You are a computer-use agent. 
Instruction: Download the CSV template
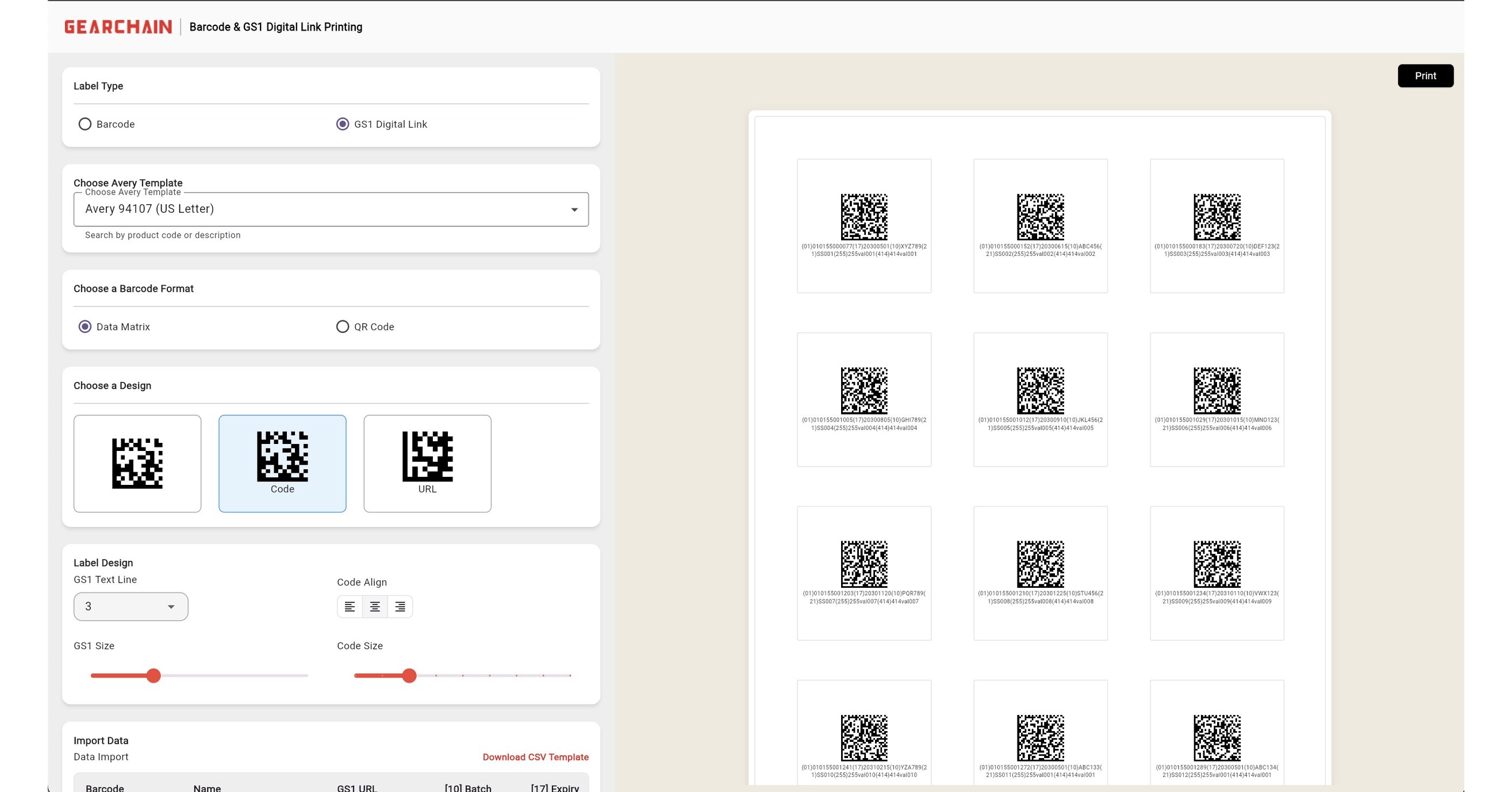(x=535, y=757)
